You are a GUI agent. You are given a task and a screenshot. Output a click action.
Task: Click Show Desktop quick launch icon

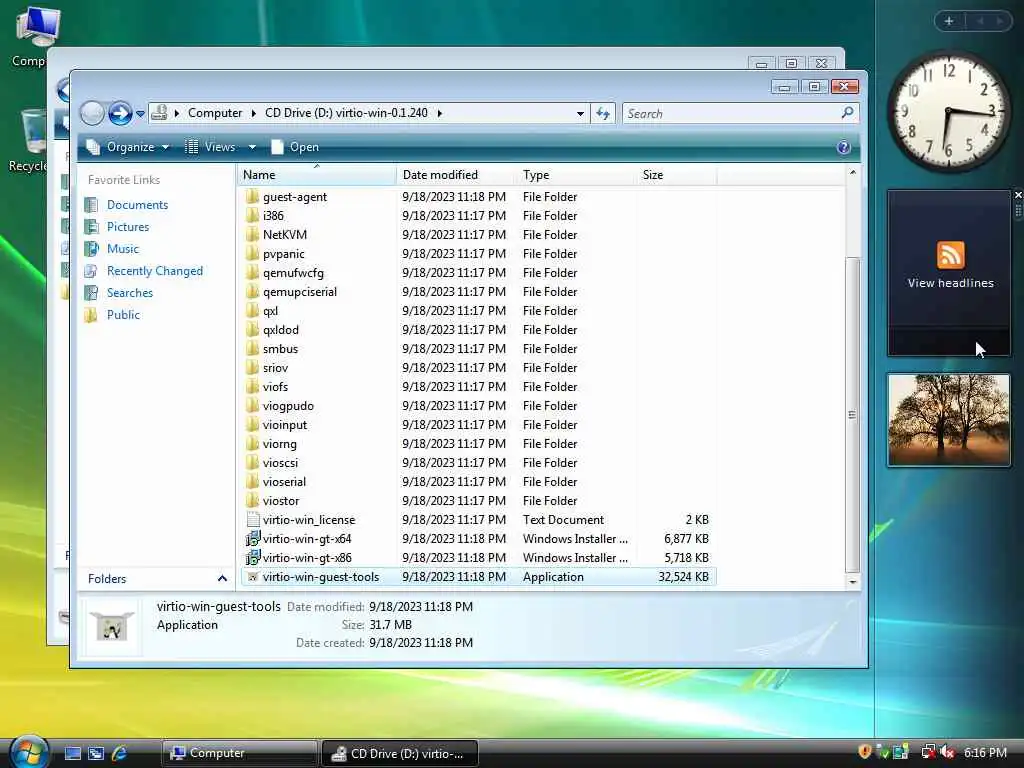click(x=72, y=754)
